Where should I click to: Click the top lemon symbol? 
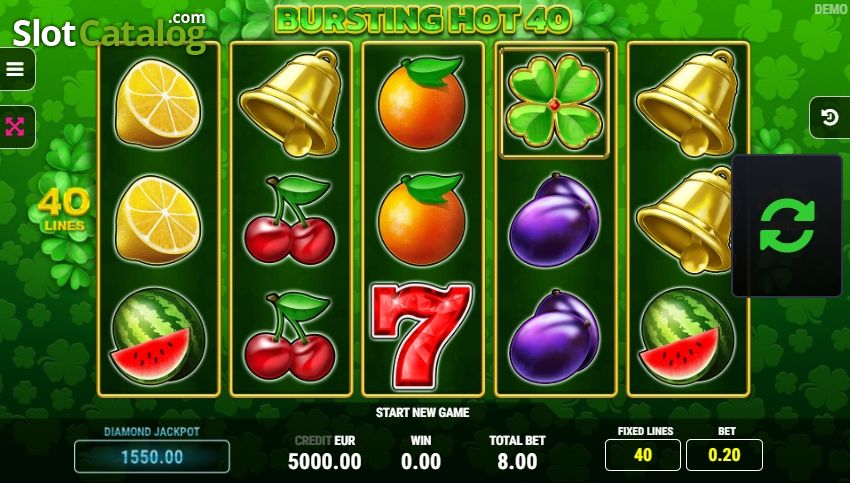[x=158, y=103]
